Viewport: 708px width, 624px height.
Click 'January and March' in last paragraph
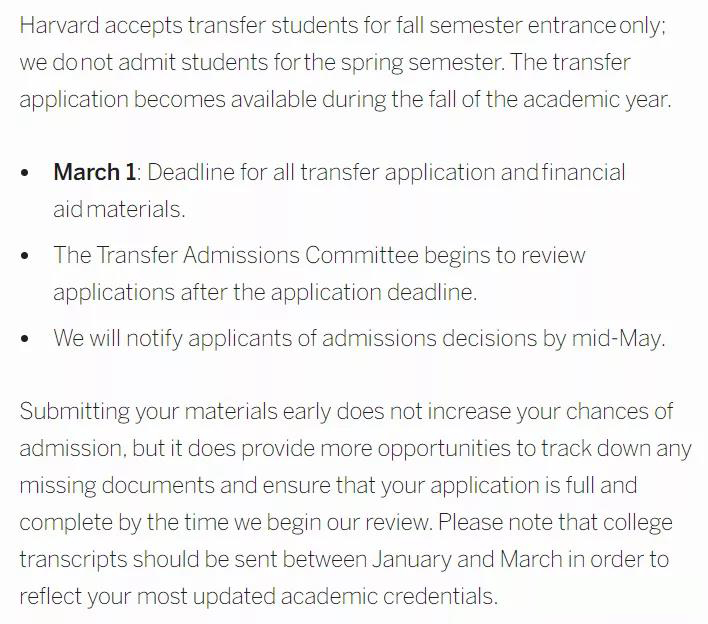coord(467,559)
